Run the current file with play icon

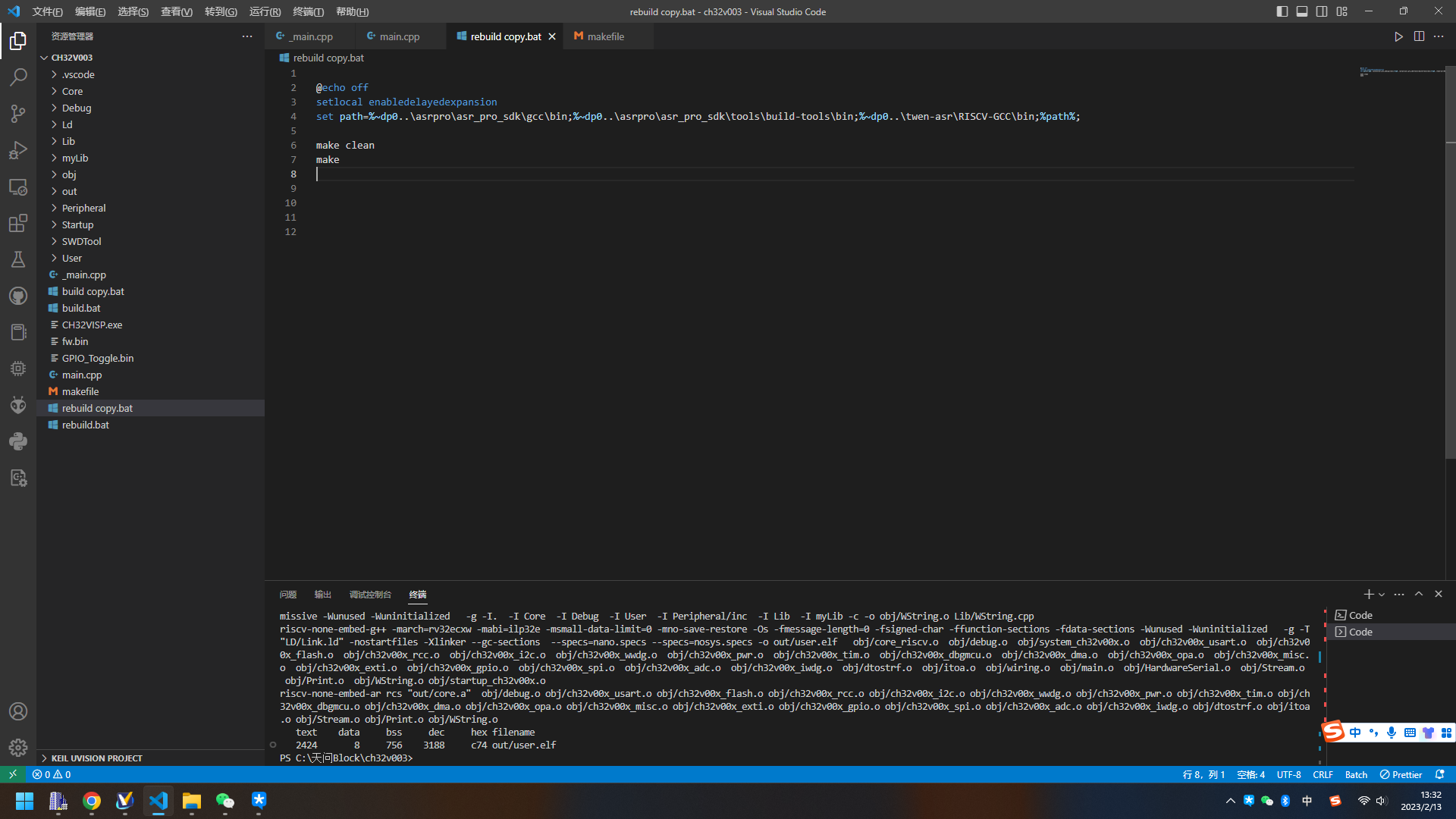[1398, 36]
